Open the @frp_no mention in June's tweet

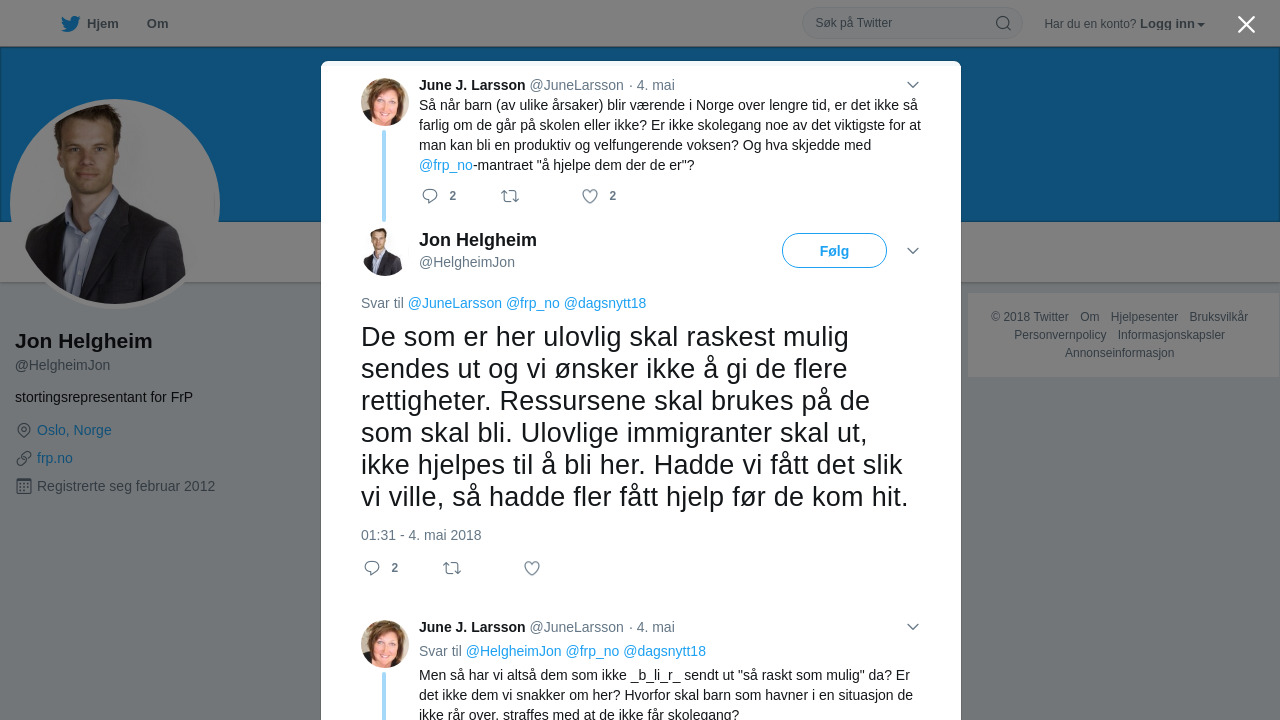click(446, 165)
